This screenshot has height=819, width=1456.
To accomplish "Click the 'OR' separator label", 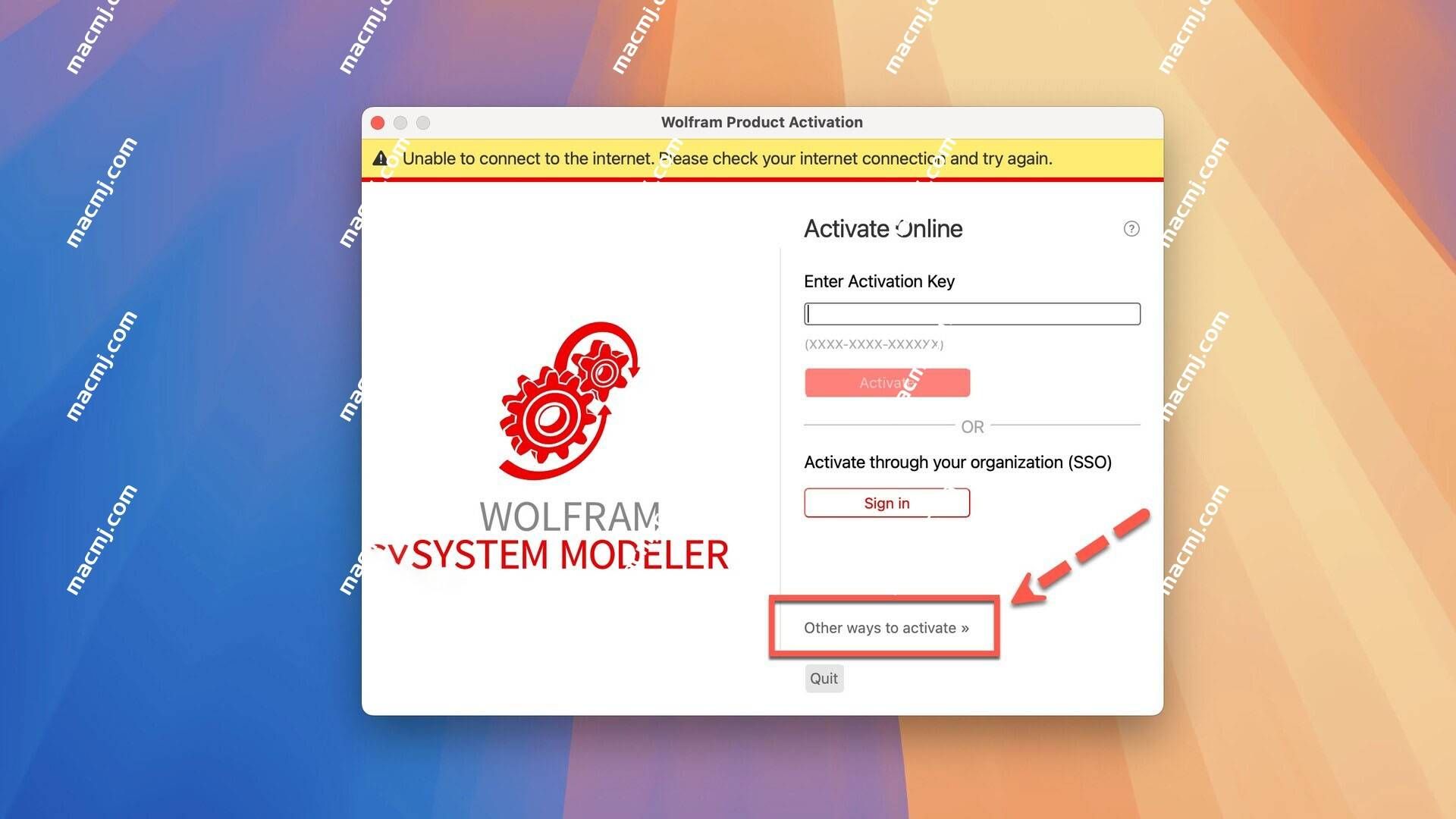I will 972,427.
